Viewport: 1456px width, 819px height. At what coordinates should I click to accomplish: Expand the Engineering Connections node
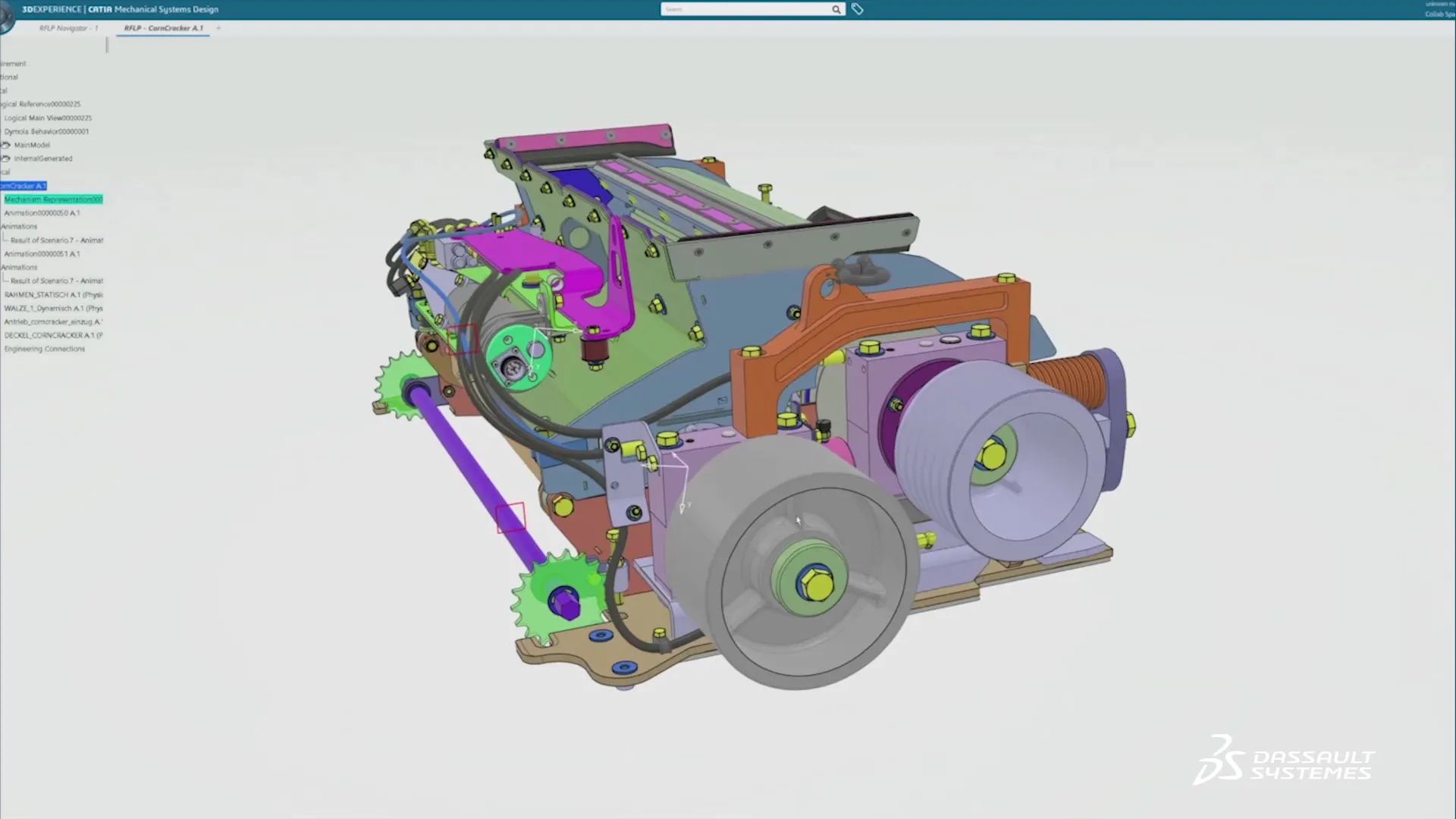2,348
